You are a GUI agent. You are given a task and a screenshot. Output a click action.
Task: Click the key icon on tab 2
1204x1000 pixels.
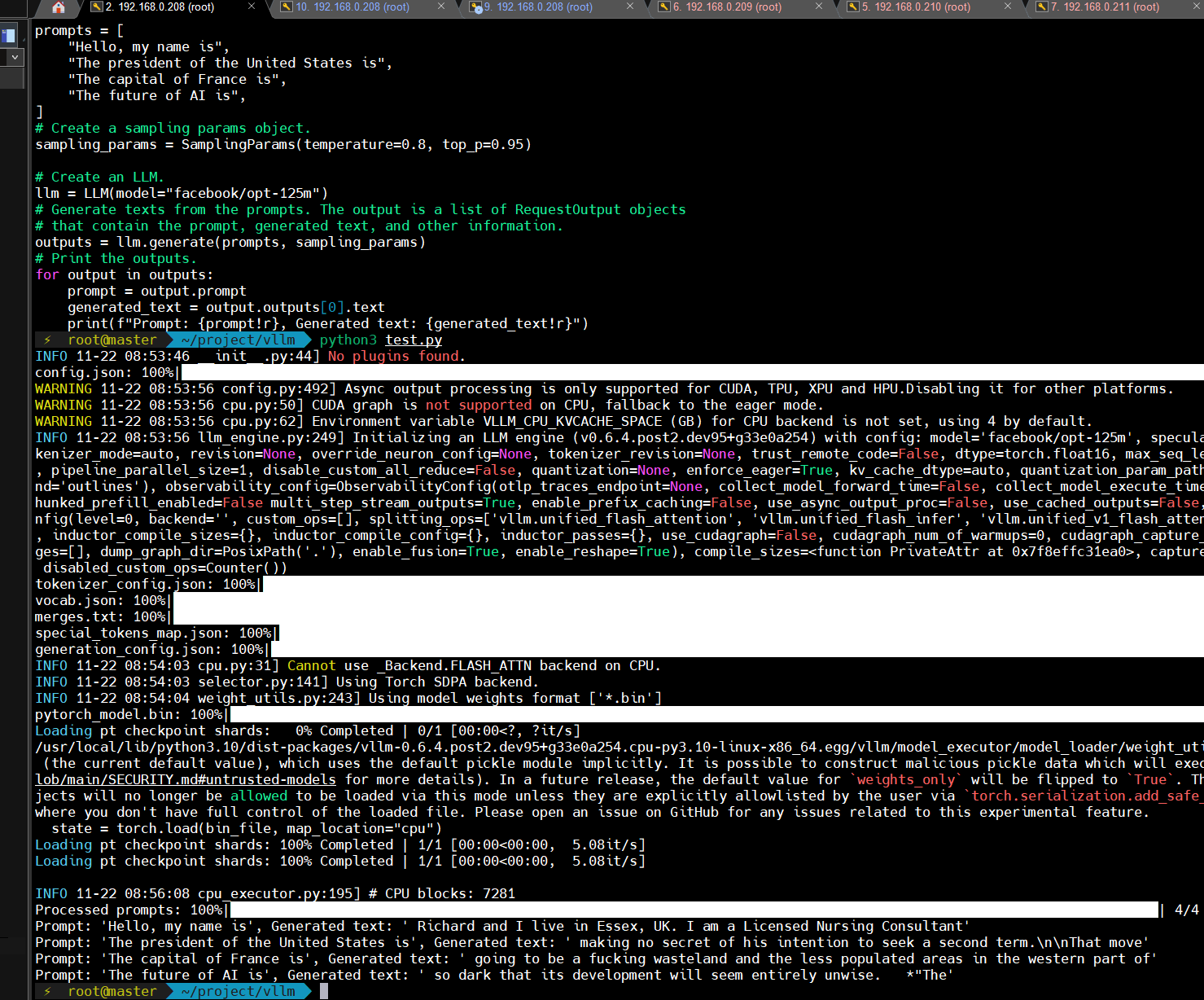tap(96, 7)
